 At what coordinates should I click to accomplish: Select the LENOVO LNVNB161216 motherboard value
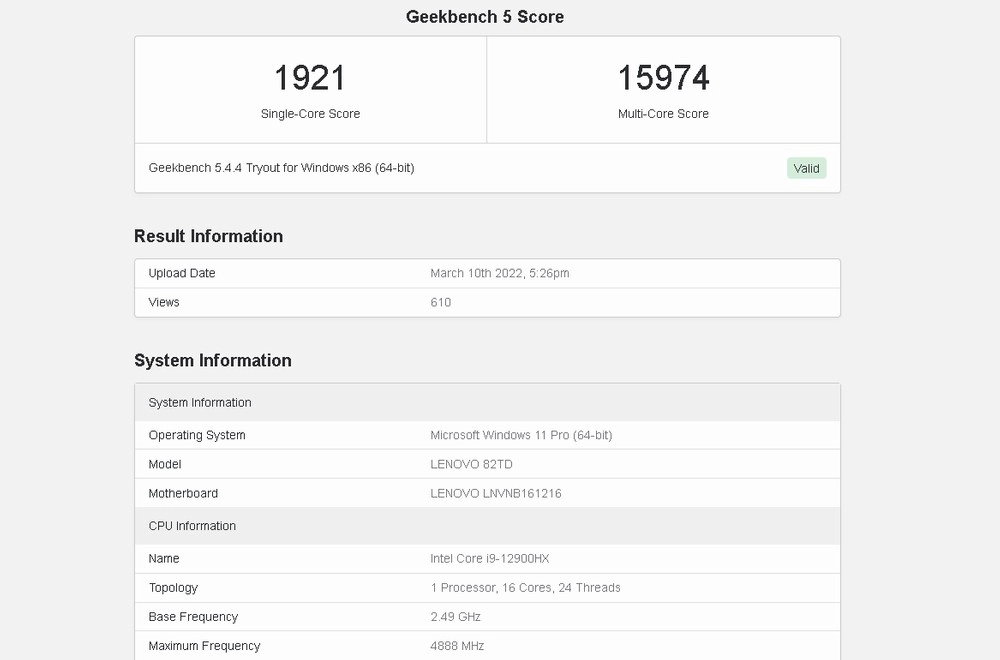click(x=496, y=494)
